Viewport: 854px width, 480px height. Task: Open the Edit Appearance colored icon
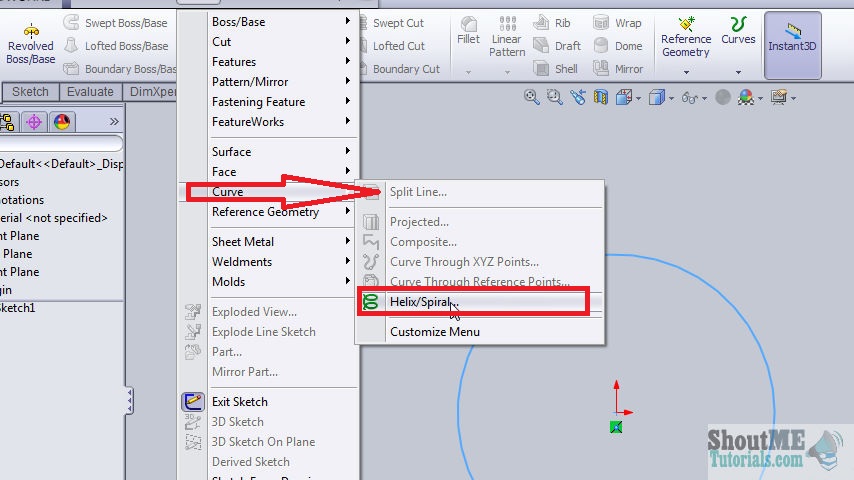pos(746,98)
